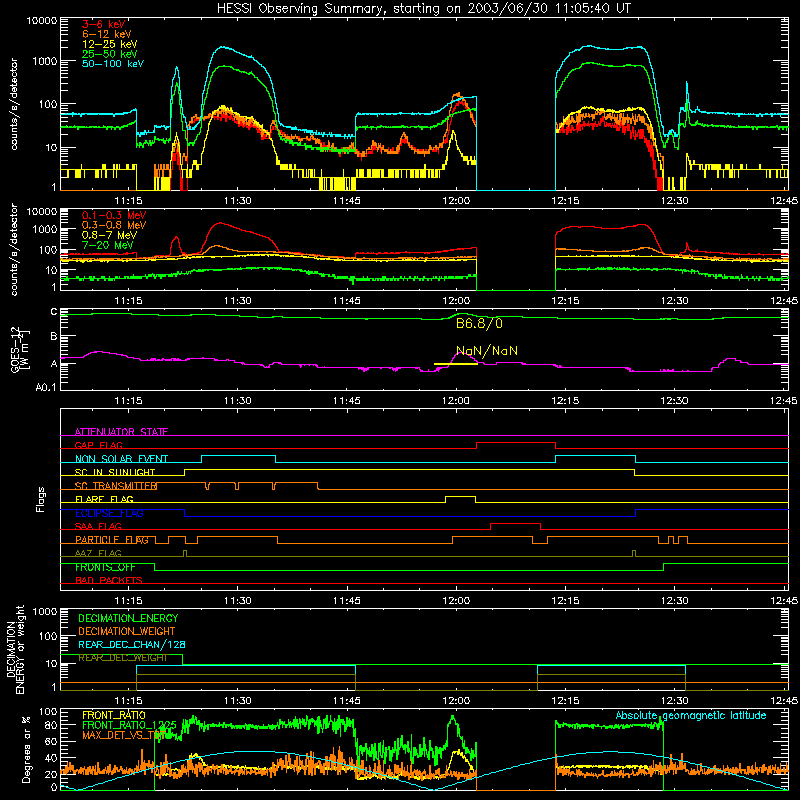Viewport: 800px width, 800px height.
Task: Click the B6.8/0 flare class annotation
Action: [479, 323]
